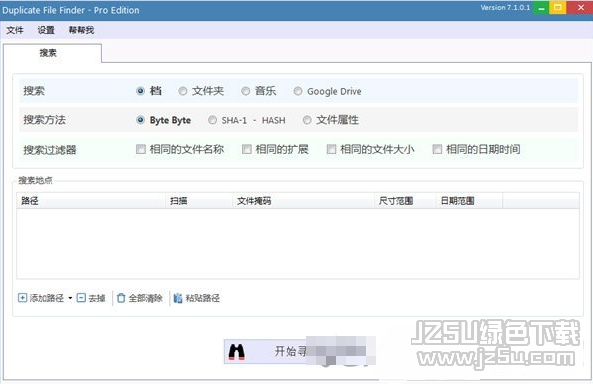Click the 日期范围 column header

(x=469, y=201)
